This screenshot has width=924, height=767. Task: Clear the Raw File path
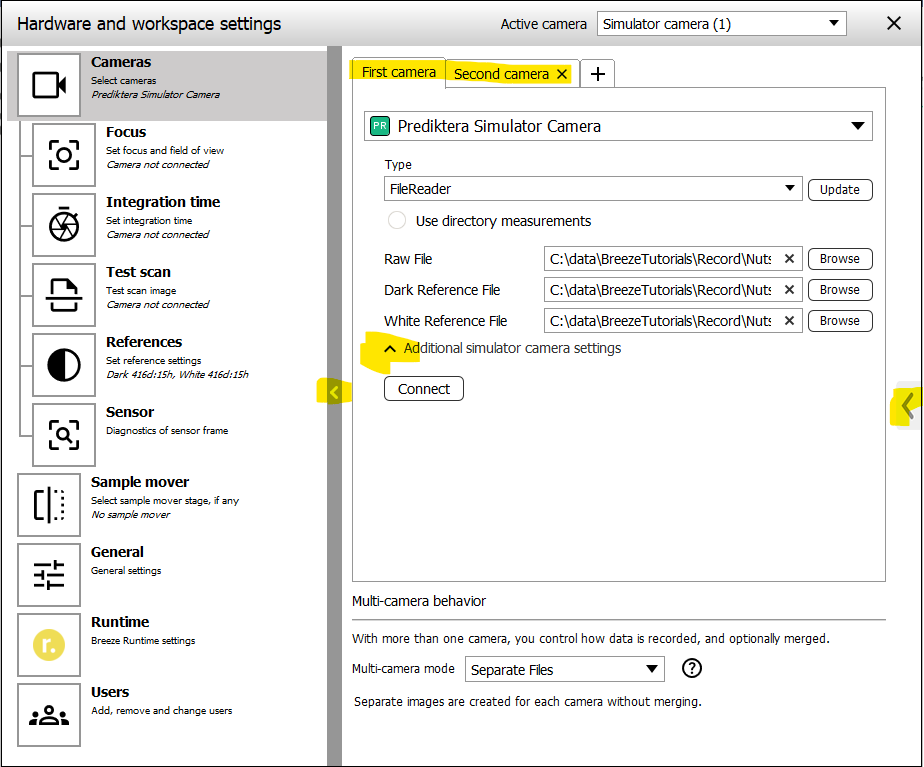(x=789, y=259)
